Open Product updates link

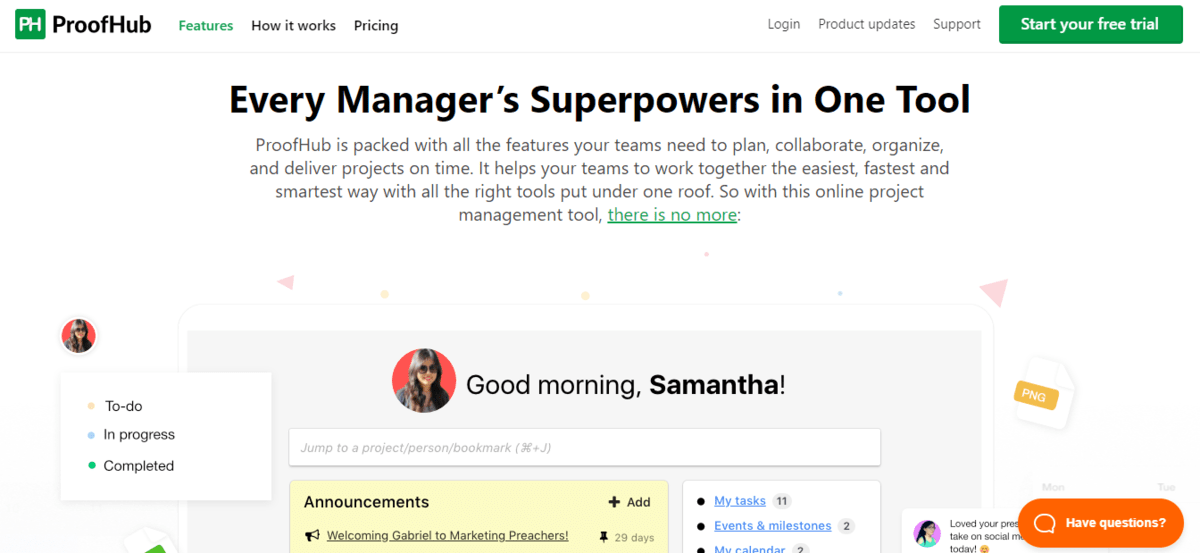866,24
